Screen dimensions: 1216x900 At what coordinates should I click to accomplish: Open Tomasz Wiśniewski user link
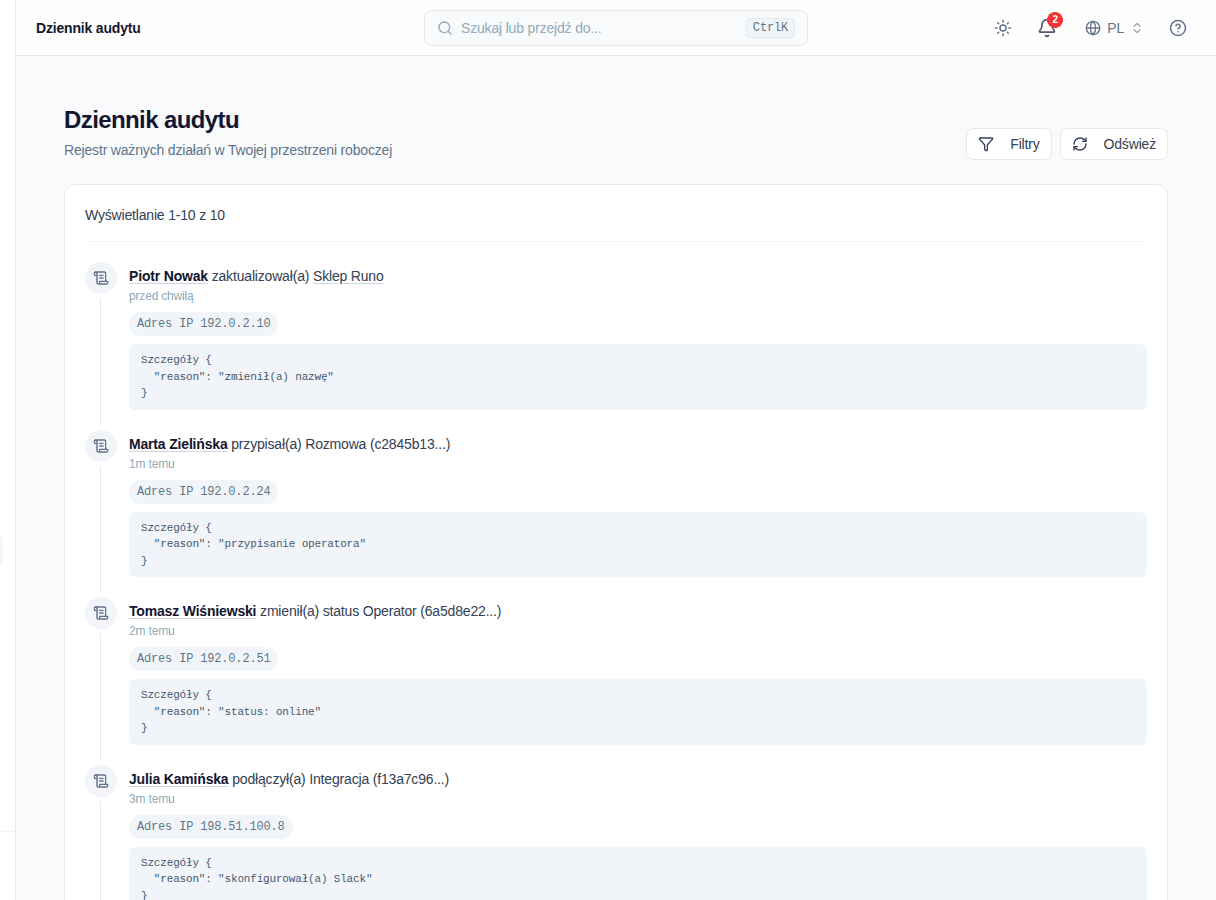point(192,611)
